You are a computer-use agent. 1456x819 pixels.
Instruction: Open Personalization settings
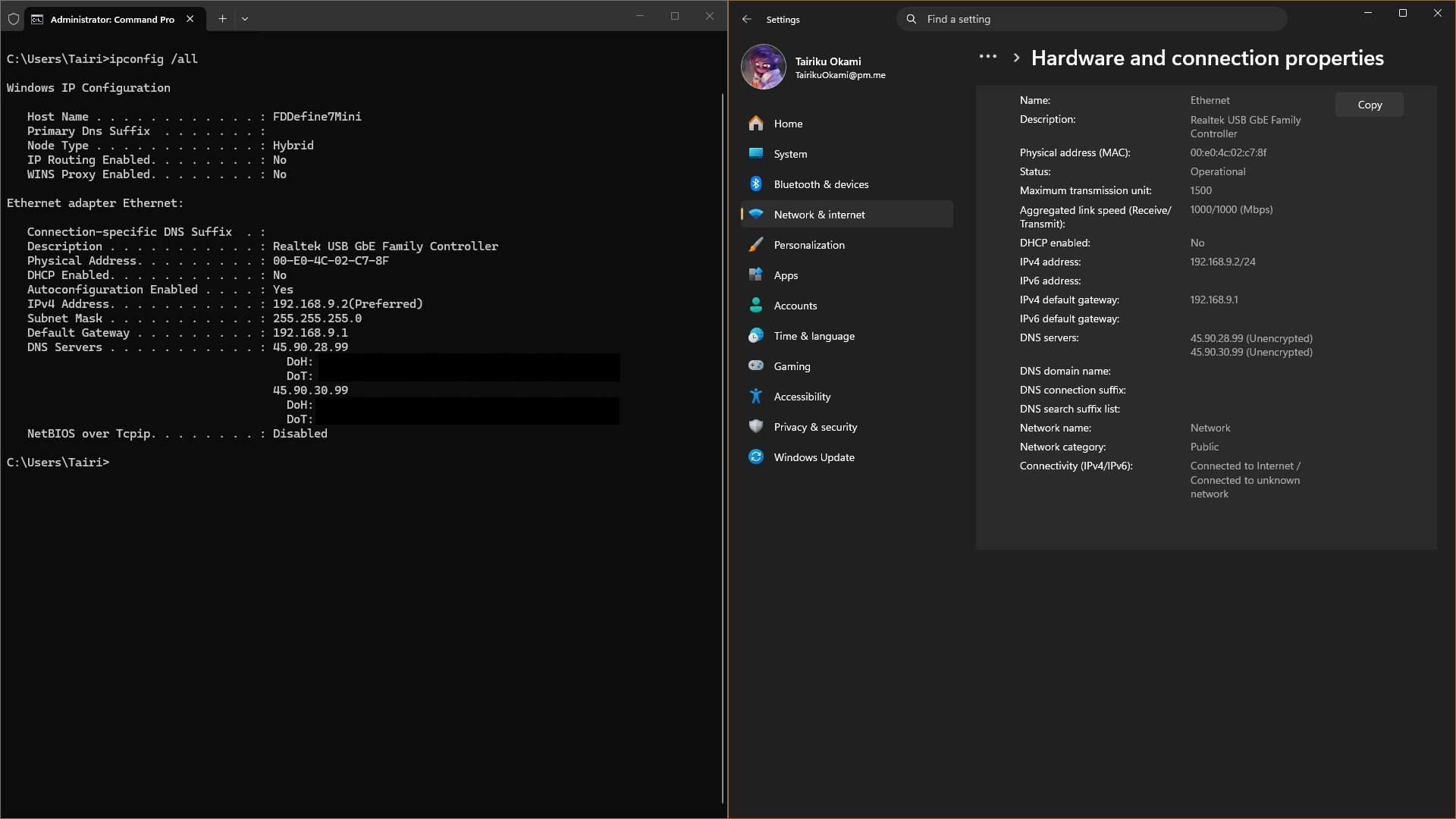pyautogui.click(x=846, y=245)
